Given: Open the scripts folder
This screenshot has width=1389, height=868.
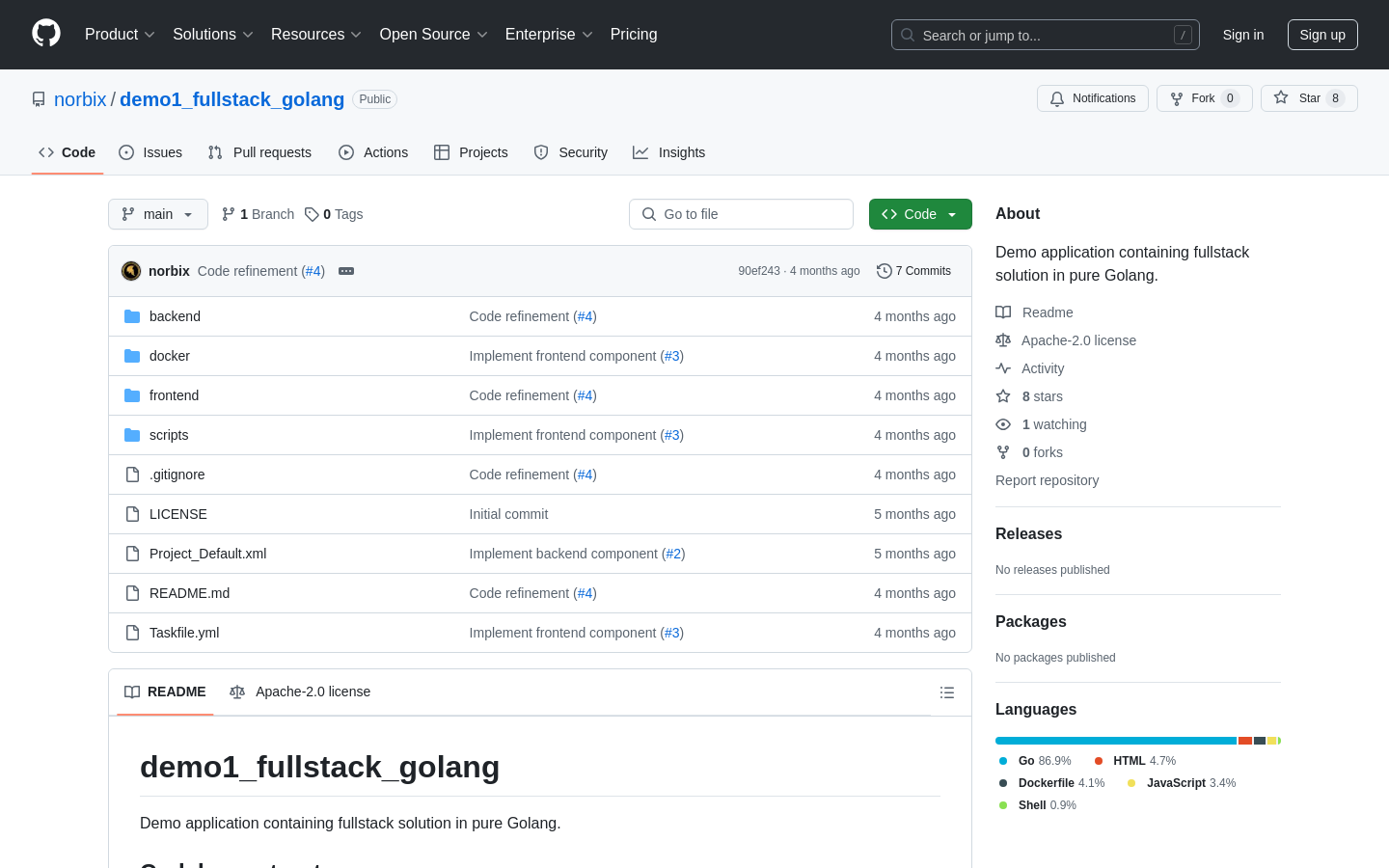Looking at the screenshot, I should [169, 435].
